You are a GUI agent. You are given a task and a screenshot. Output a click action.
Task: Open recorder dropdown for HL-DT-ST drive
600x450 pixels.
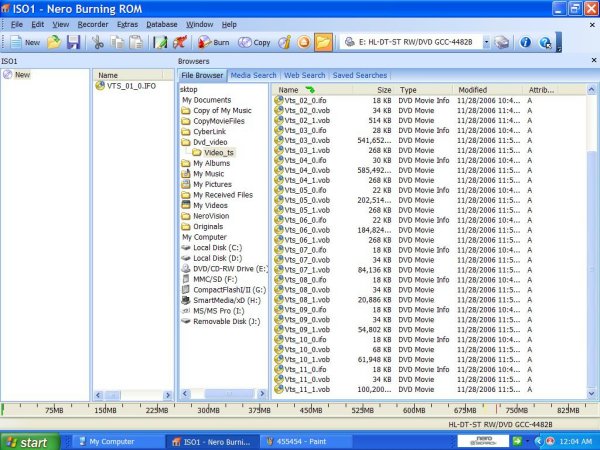pos(486,42)
